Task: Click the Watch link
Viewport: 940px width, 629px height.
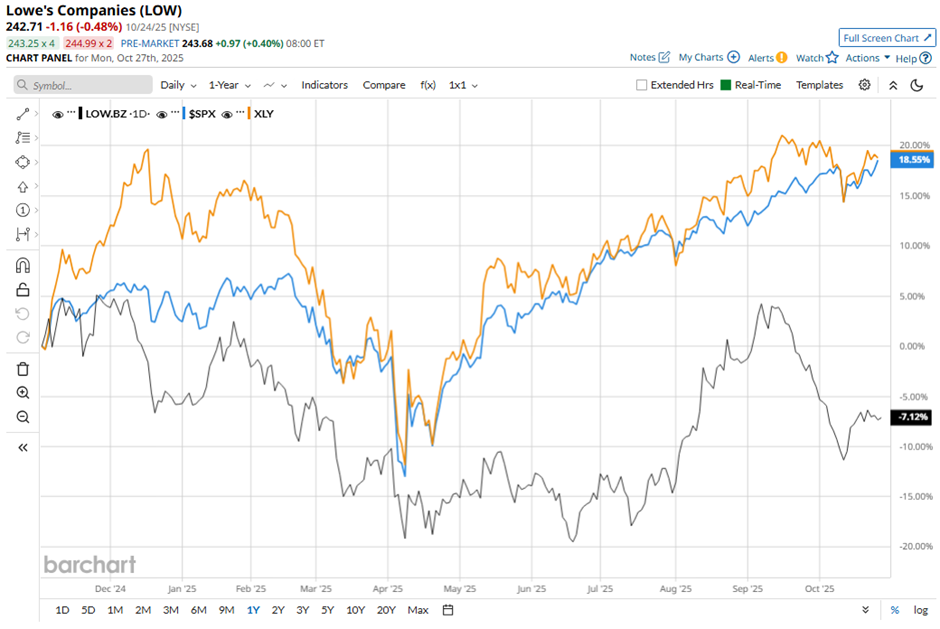Action: click(x=809, y=58)
